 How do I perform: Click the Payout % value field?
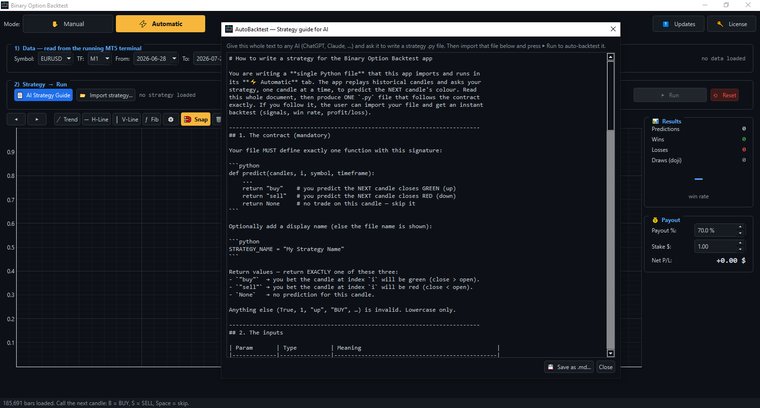click(x=715, y=231)
